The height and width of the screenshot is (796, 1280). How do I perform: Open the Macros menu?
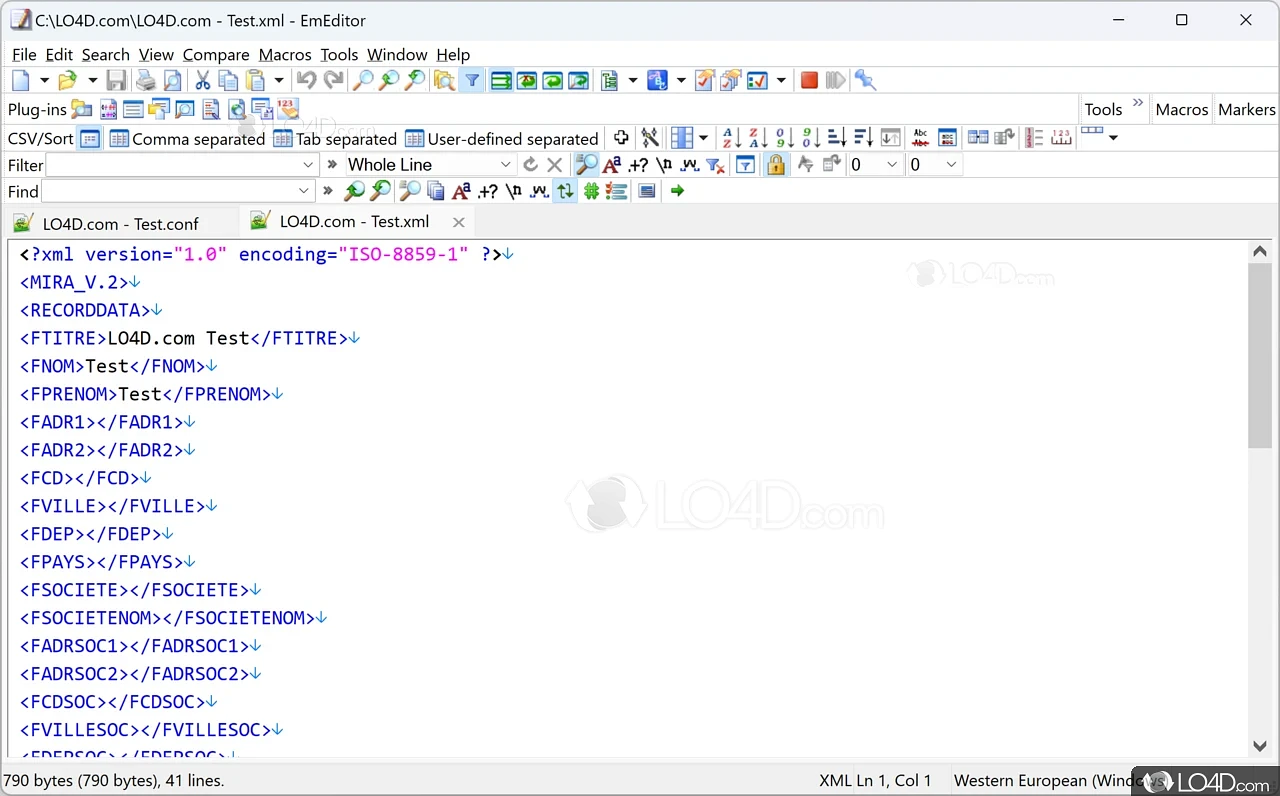[285, 55]
